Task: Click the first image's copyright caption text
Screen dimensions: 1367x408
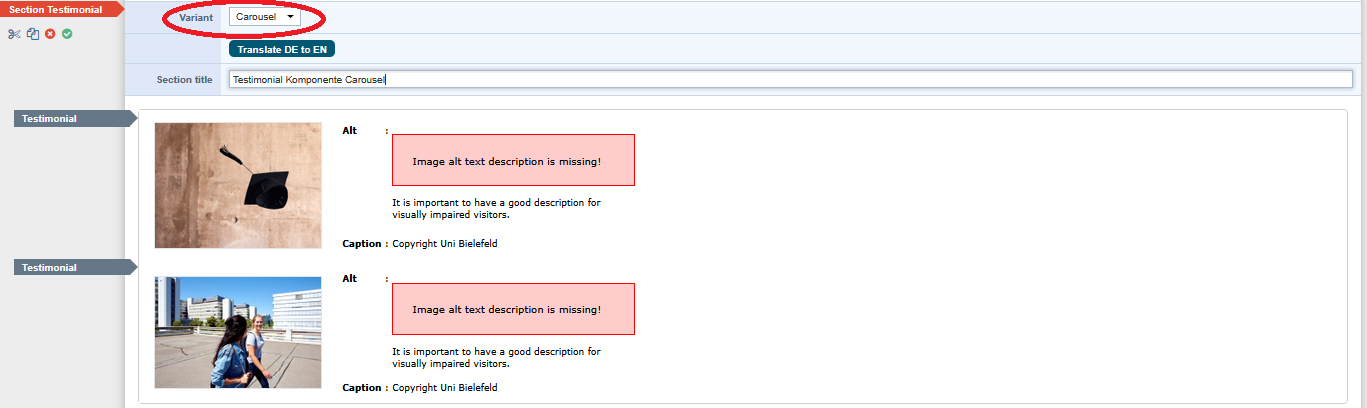Action: [x=444, y=244]
